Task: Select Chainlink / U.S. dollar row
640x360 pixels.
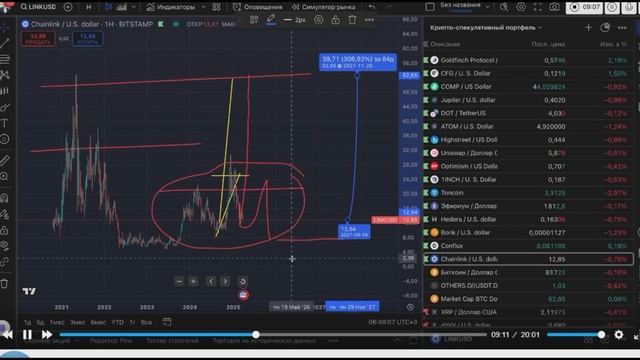Action: 528,259
